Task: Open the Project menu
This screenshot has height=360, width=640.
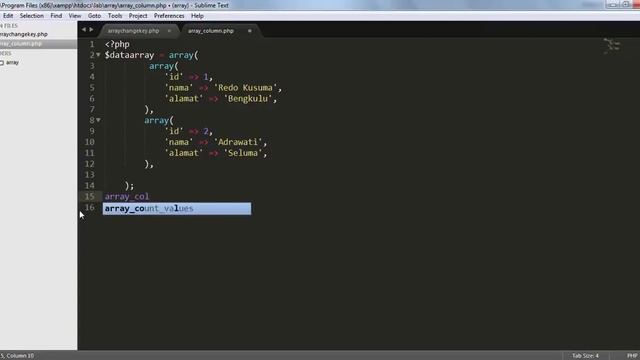Action: click(138, 16)
